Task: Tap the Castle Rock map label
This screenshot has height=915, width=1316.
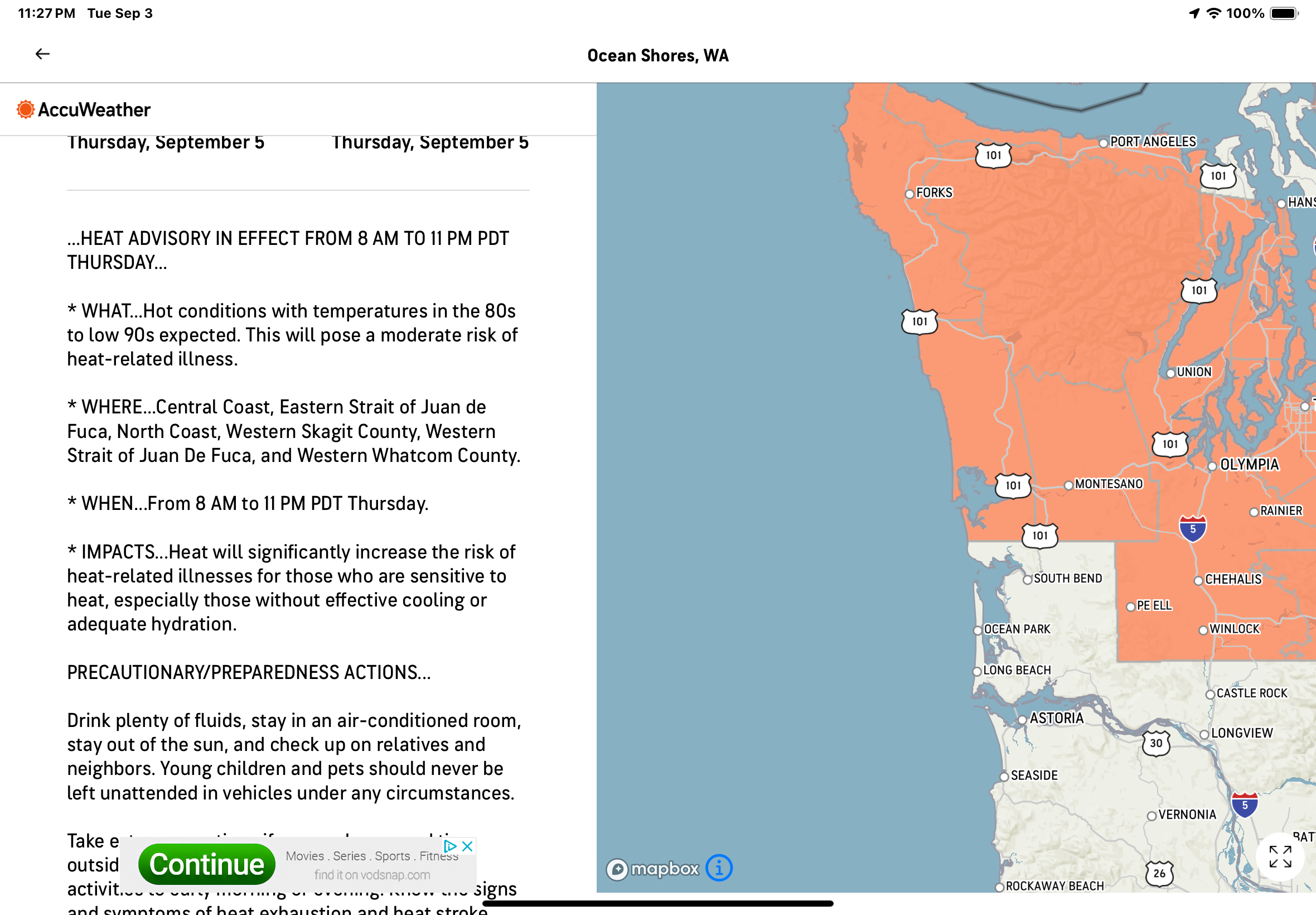Action: coord(1251,693)
